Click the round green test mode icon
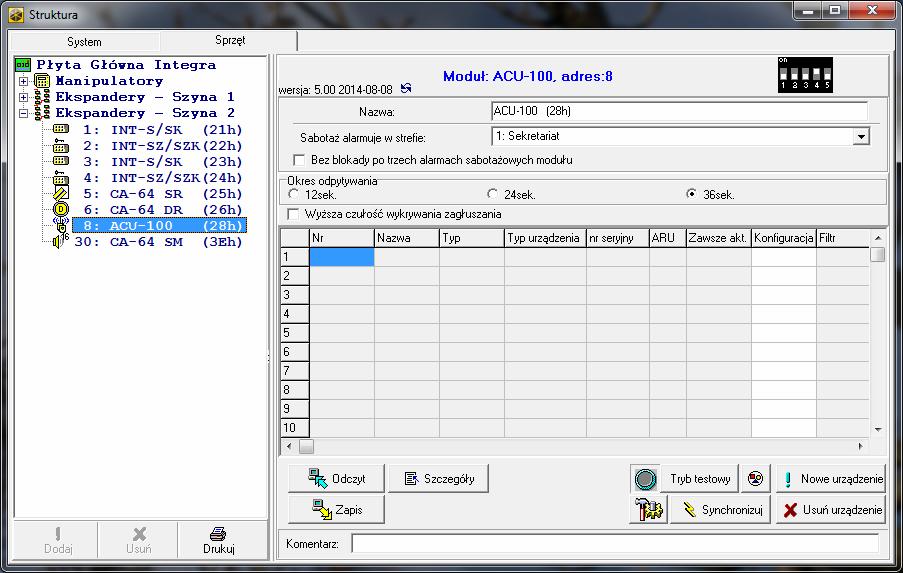 pos(645,479)
